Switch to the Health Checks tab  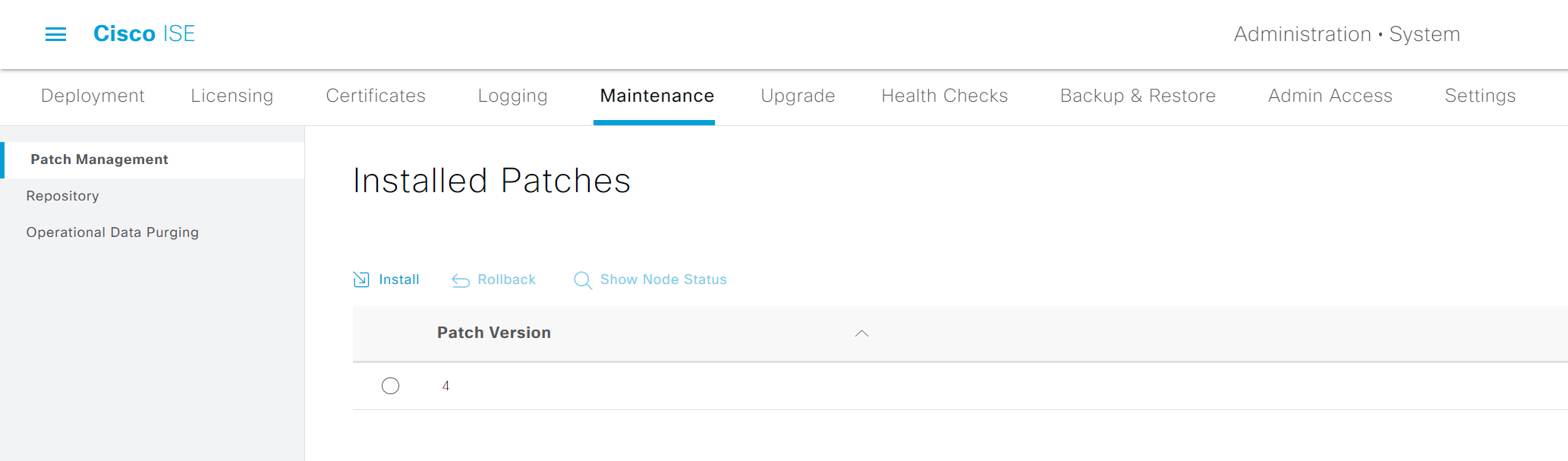[x=944, y=96]
